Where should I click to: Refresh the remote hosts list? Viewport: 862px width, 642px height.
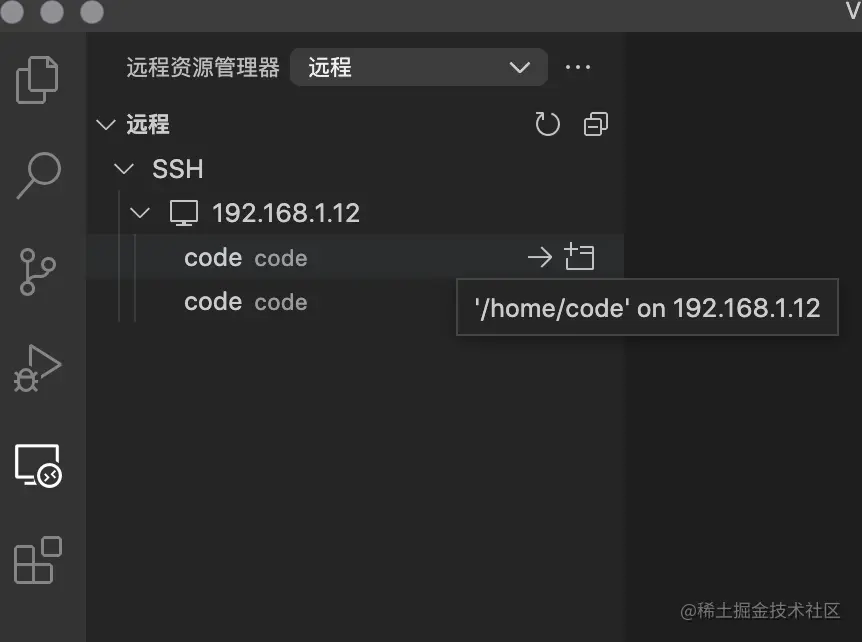[x=547, y=124]
